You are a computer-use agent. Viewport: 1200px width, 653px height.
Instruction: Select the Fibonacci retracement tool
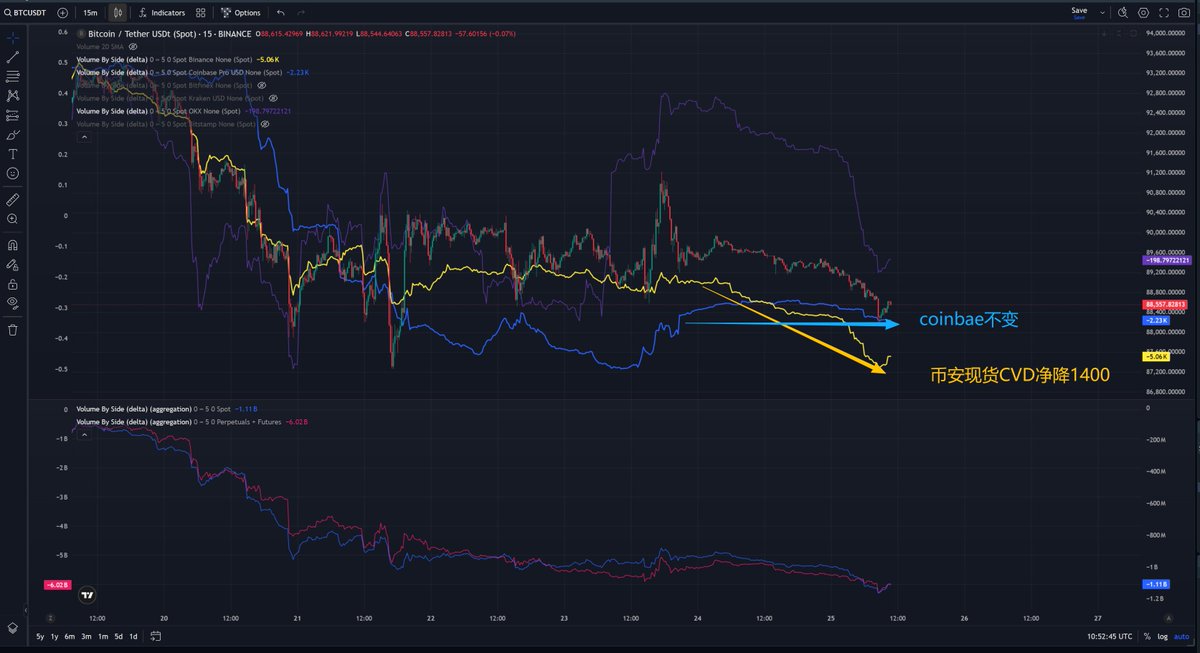tap(13, 76)
